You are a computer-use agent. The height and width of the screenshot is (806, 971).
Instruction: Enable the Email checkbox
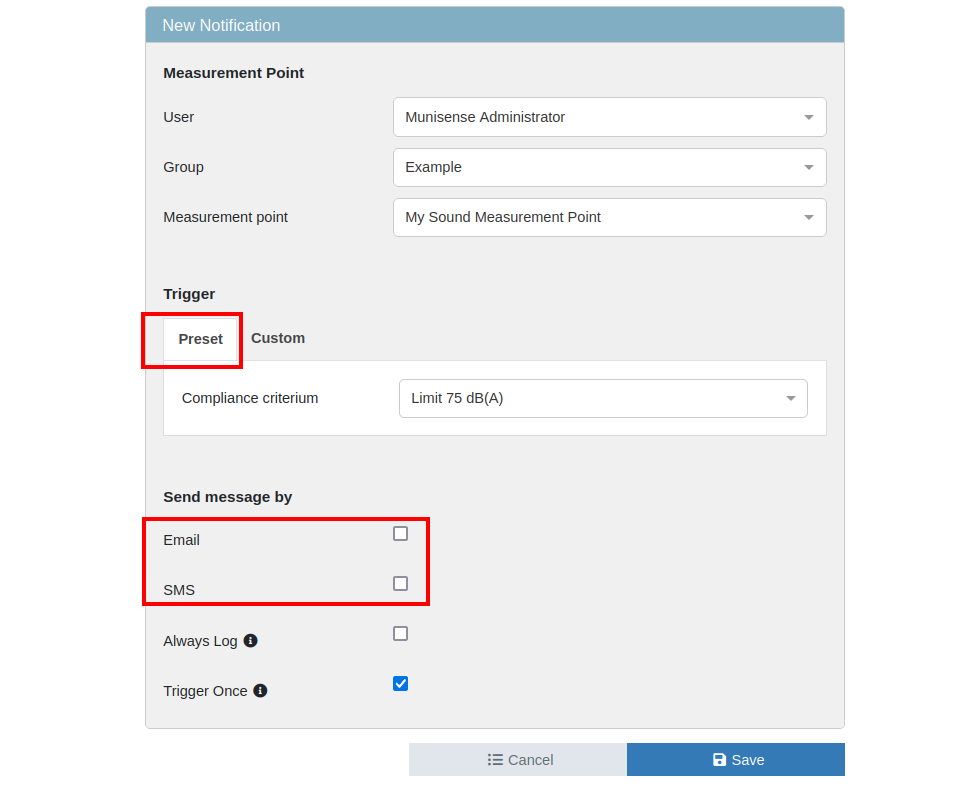click(400, 534)
